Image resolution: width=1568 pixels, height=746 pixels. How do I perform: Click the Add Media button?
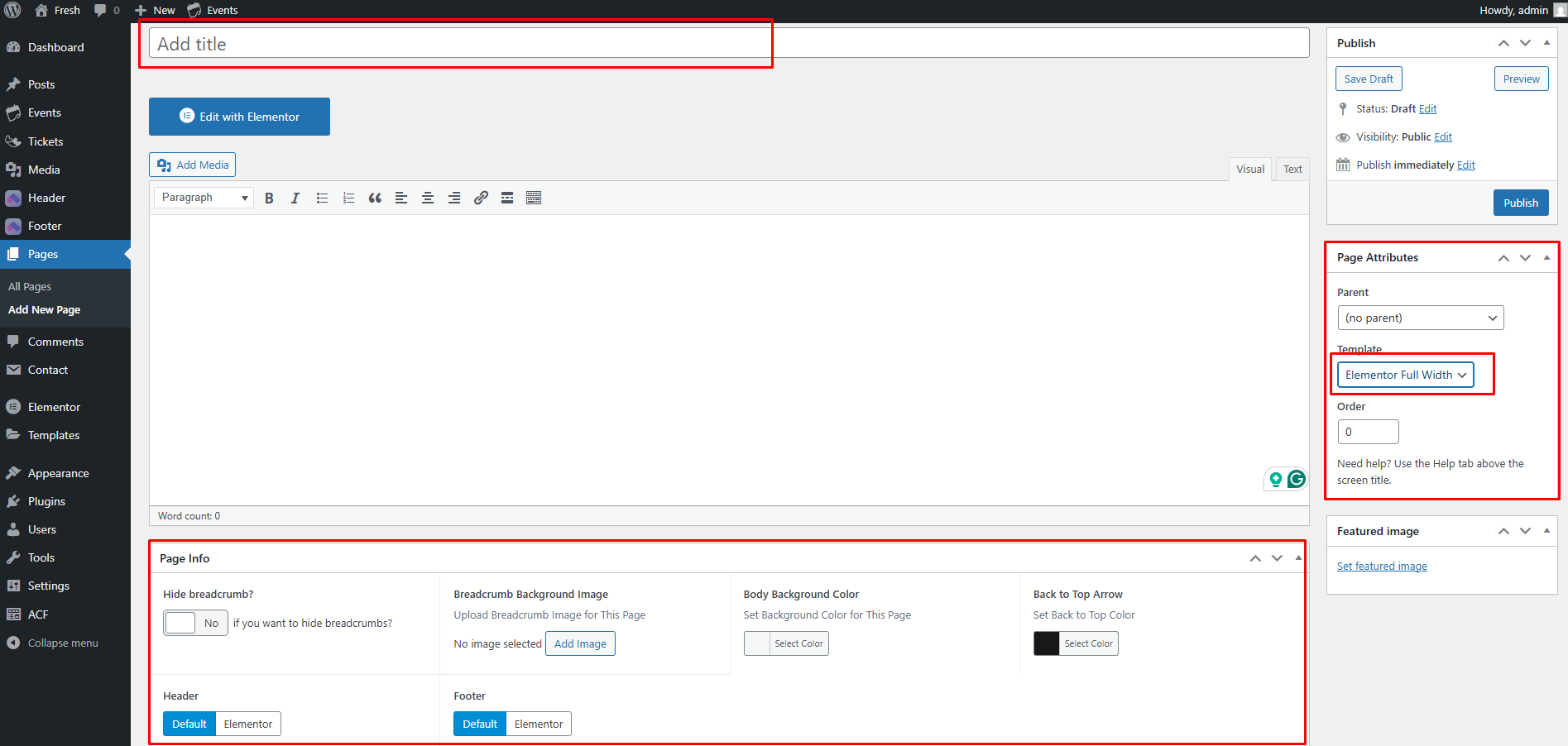[192, 165]
